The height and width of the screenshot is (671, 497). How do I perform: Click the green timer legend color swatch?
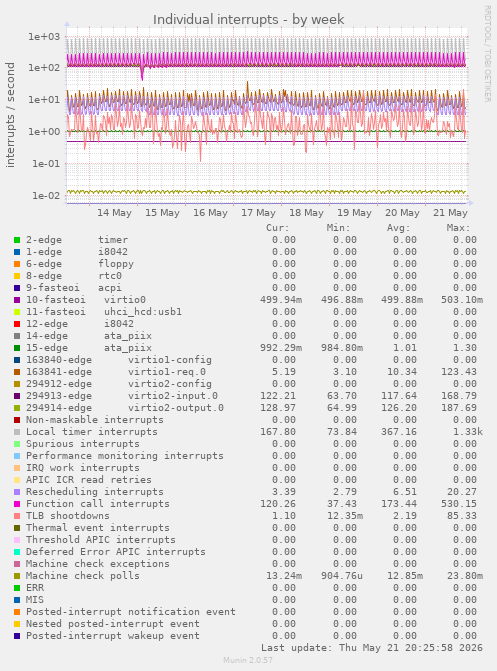[x=17, y=240]
